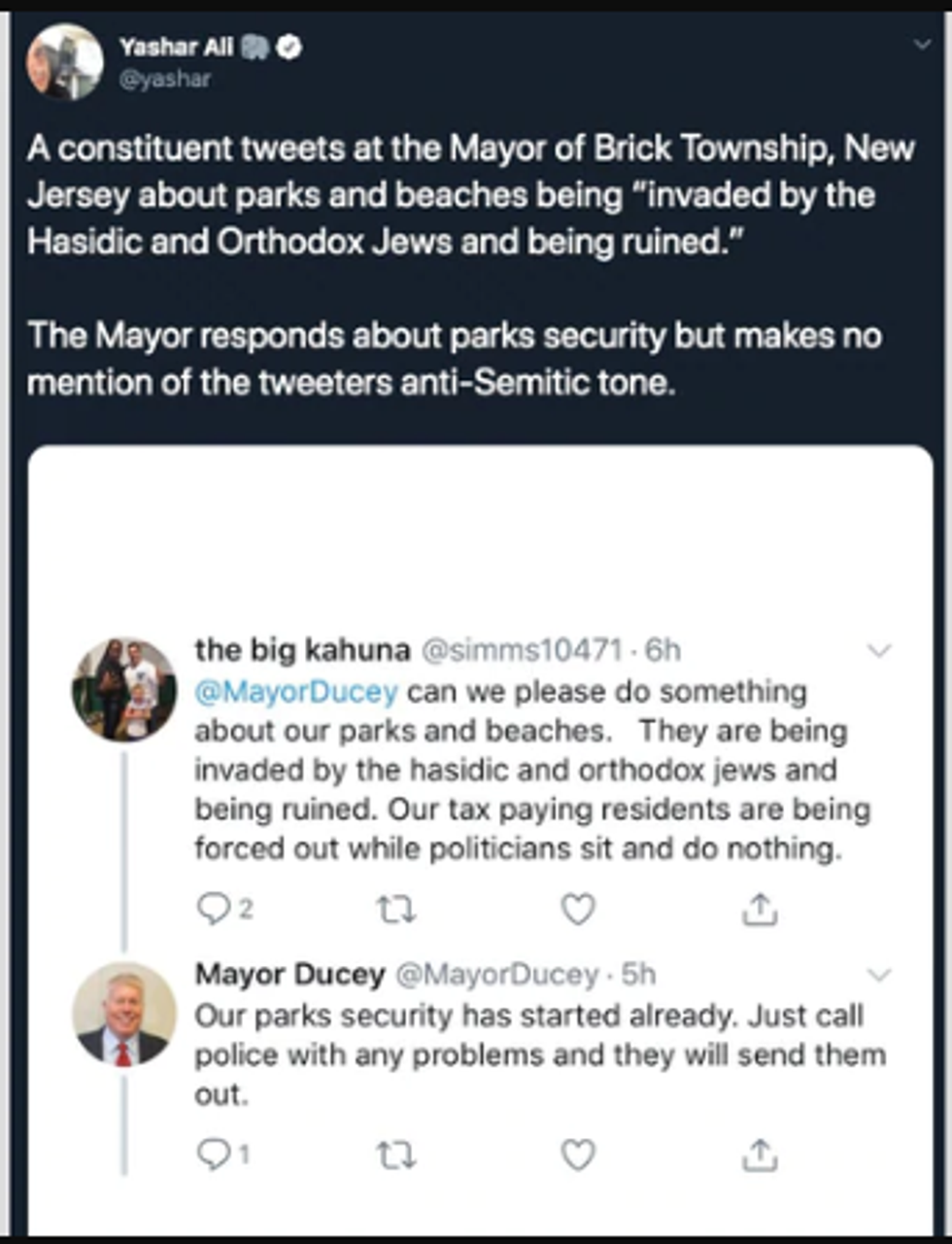Image resolution: width=952 pixels, height=1244 pixels.
Task: Retweet the big kahuna tweet
Action: [395, 910]
